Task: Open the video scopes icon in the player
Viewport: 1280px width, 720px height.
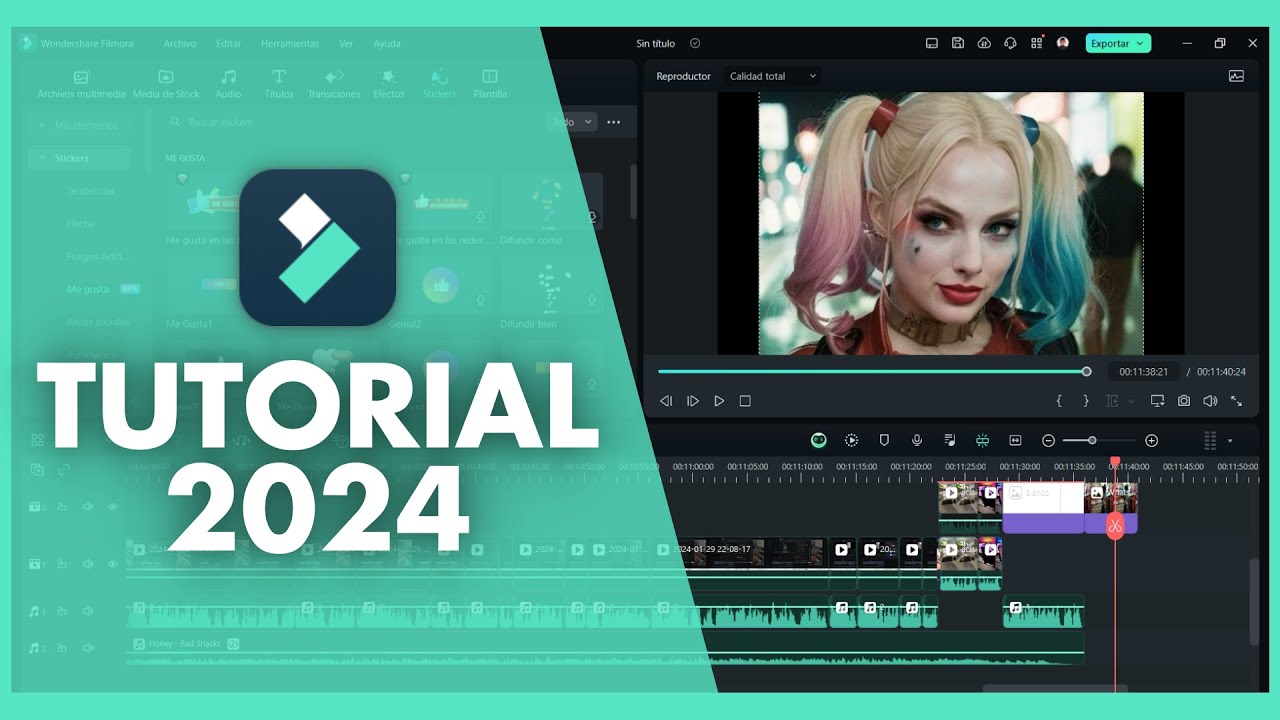Action: point(1236,76)
